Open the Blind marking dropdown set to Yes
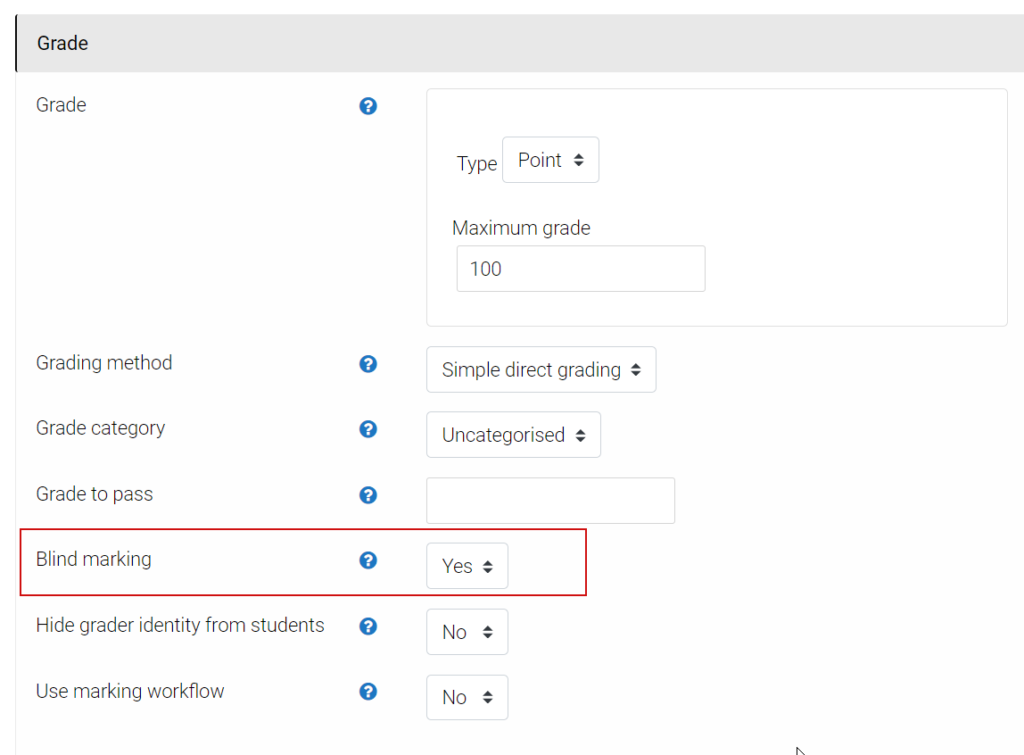 [x=467, y=565]
